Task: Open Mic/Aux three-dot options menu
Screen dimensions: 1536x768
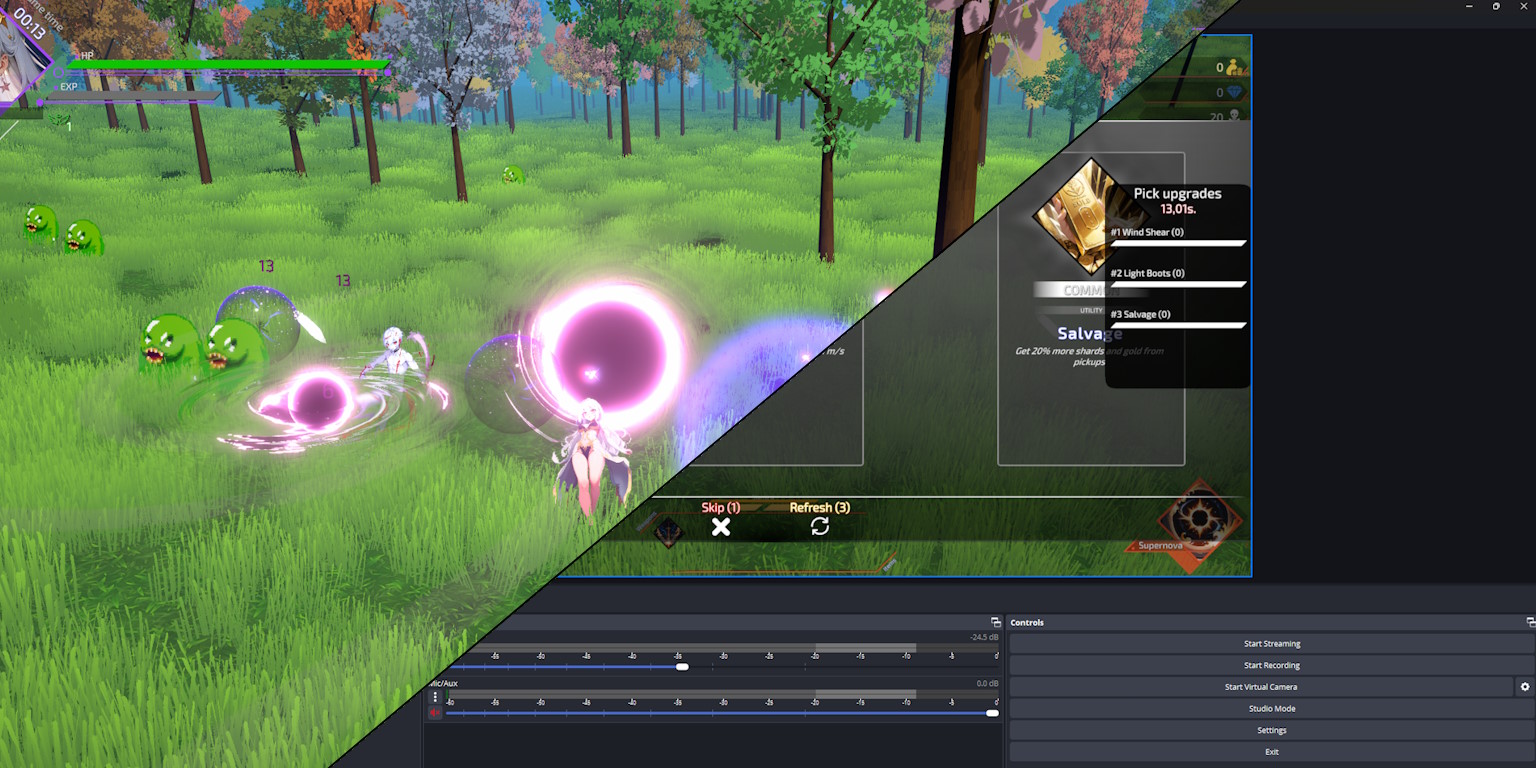Action: [x=435, y=697]
